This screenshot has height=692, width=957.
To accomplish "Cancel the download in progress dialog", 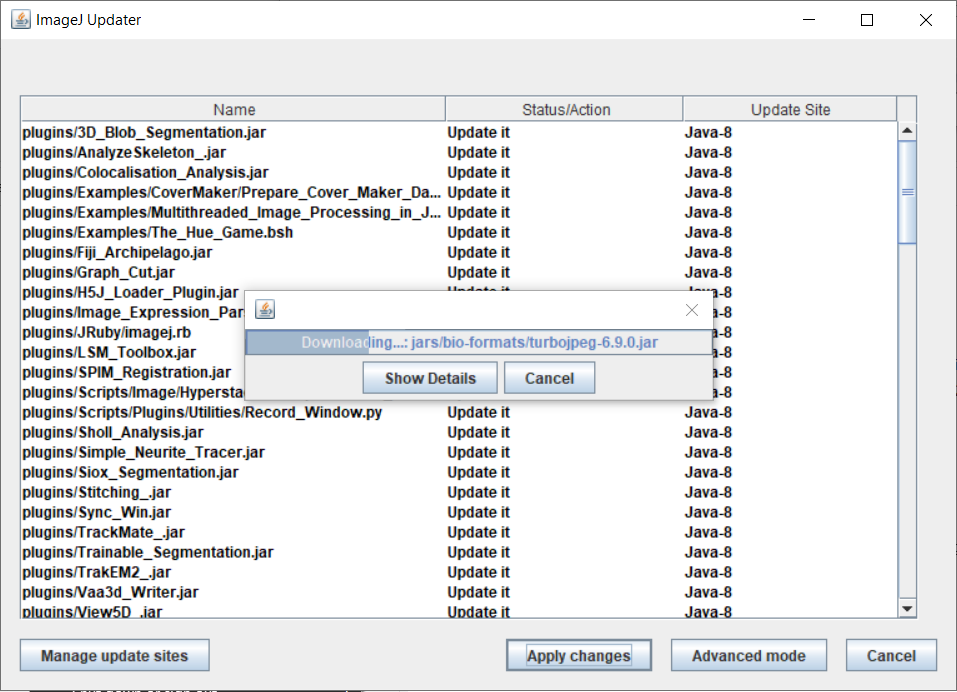I will click(x=549, y=378).
